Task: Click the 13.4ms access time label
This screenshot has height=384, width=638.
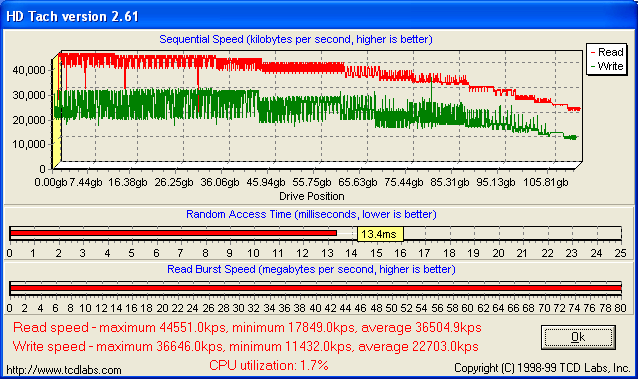Action: 380,234
